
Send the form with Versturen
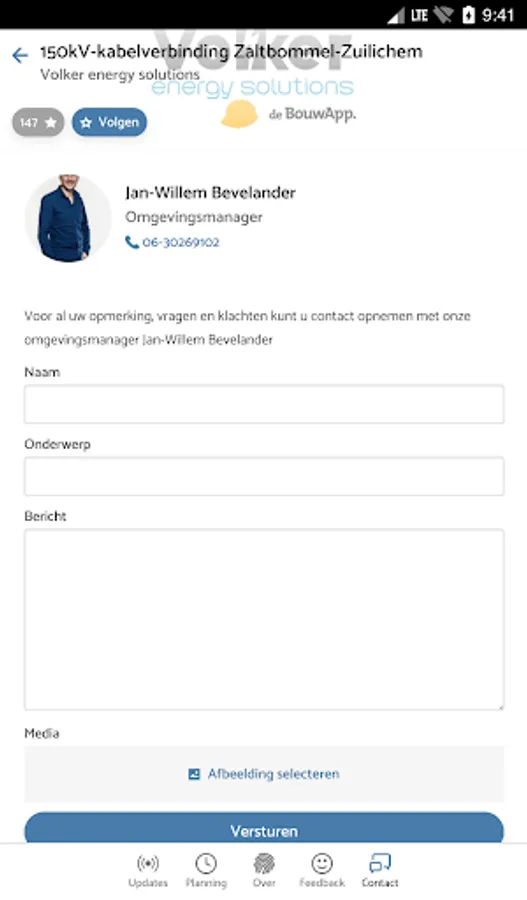[264, 828]
